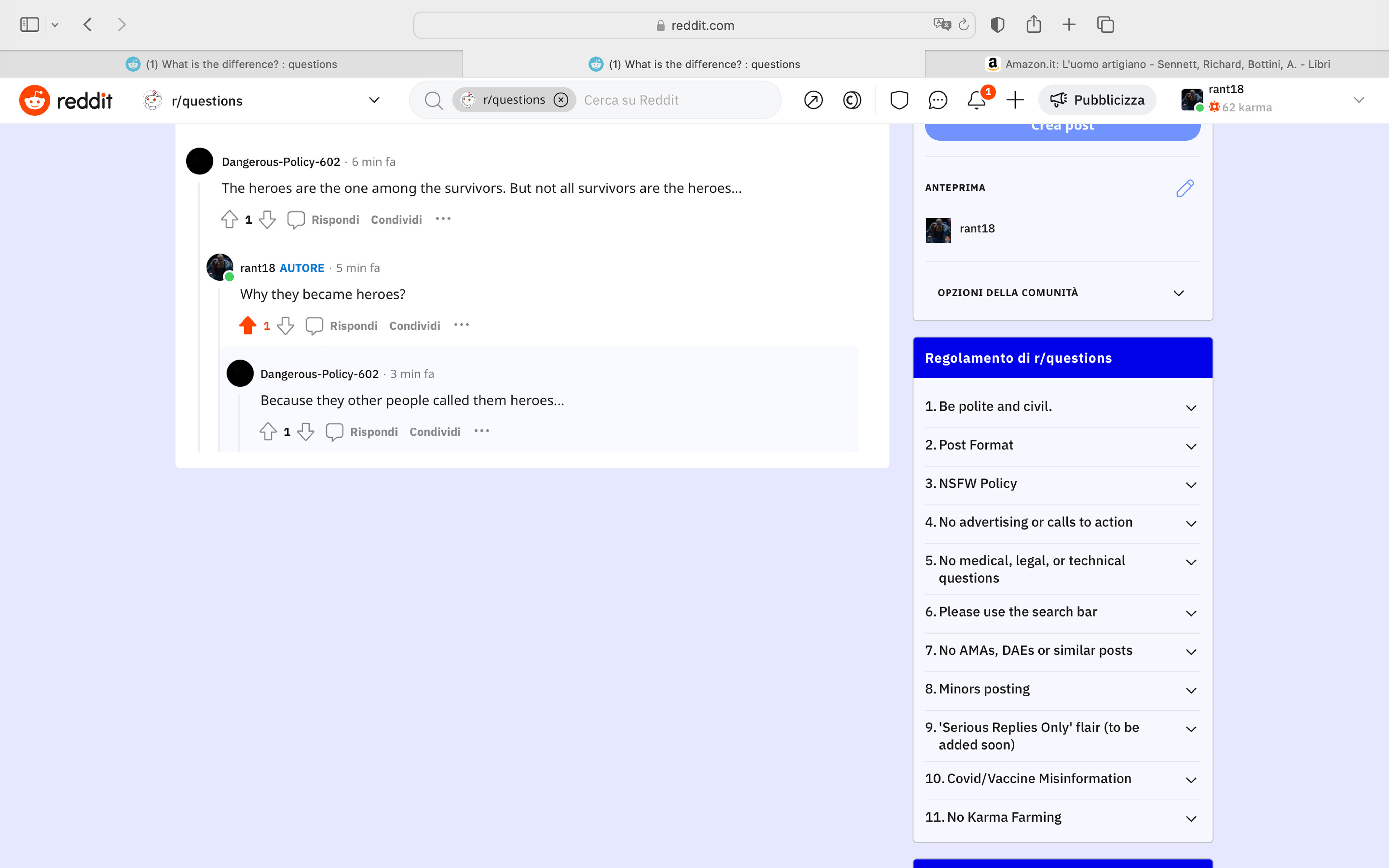Switch to the Amazon.it browser tab
The height and width of the screenshot is (868, 1389).
pyautogui.click(x=1157, y=64)
